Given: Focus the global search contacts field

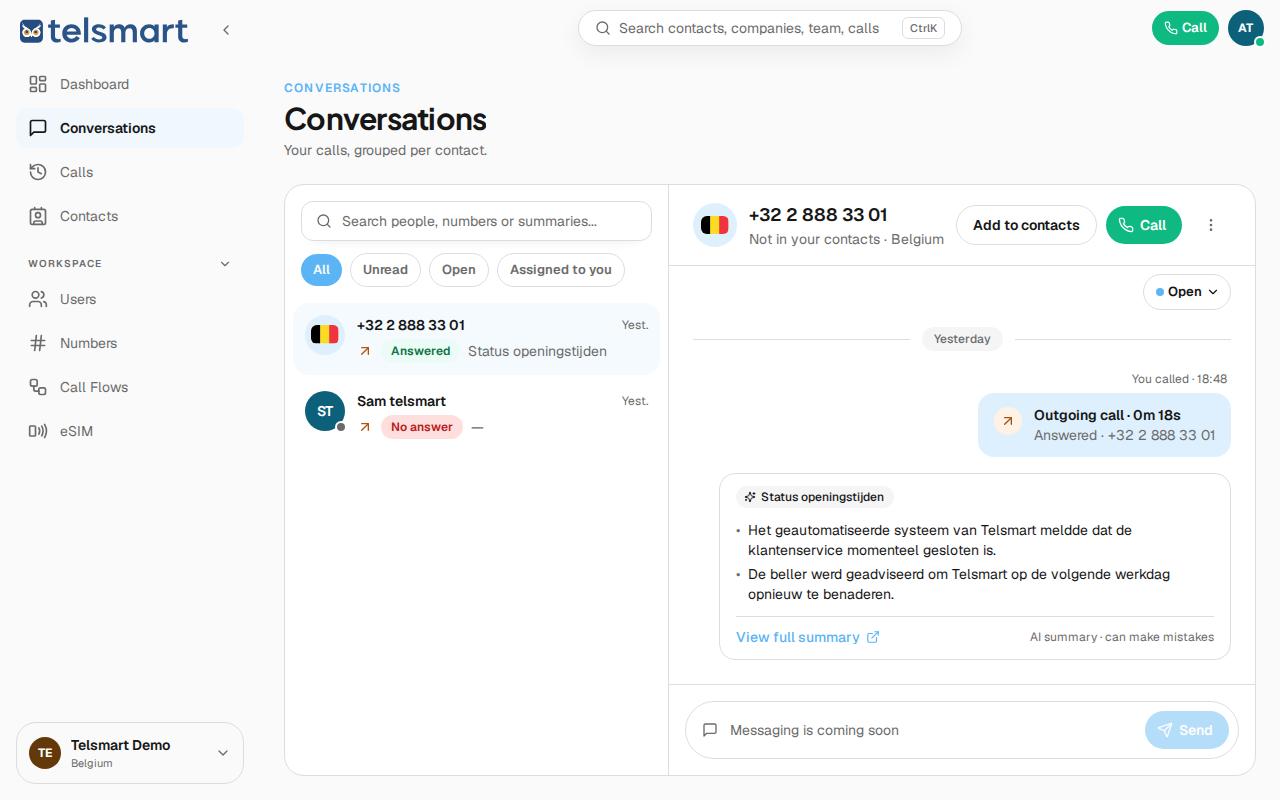Looking at the screenshot, I should (770, 28).
